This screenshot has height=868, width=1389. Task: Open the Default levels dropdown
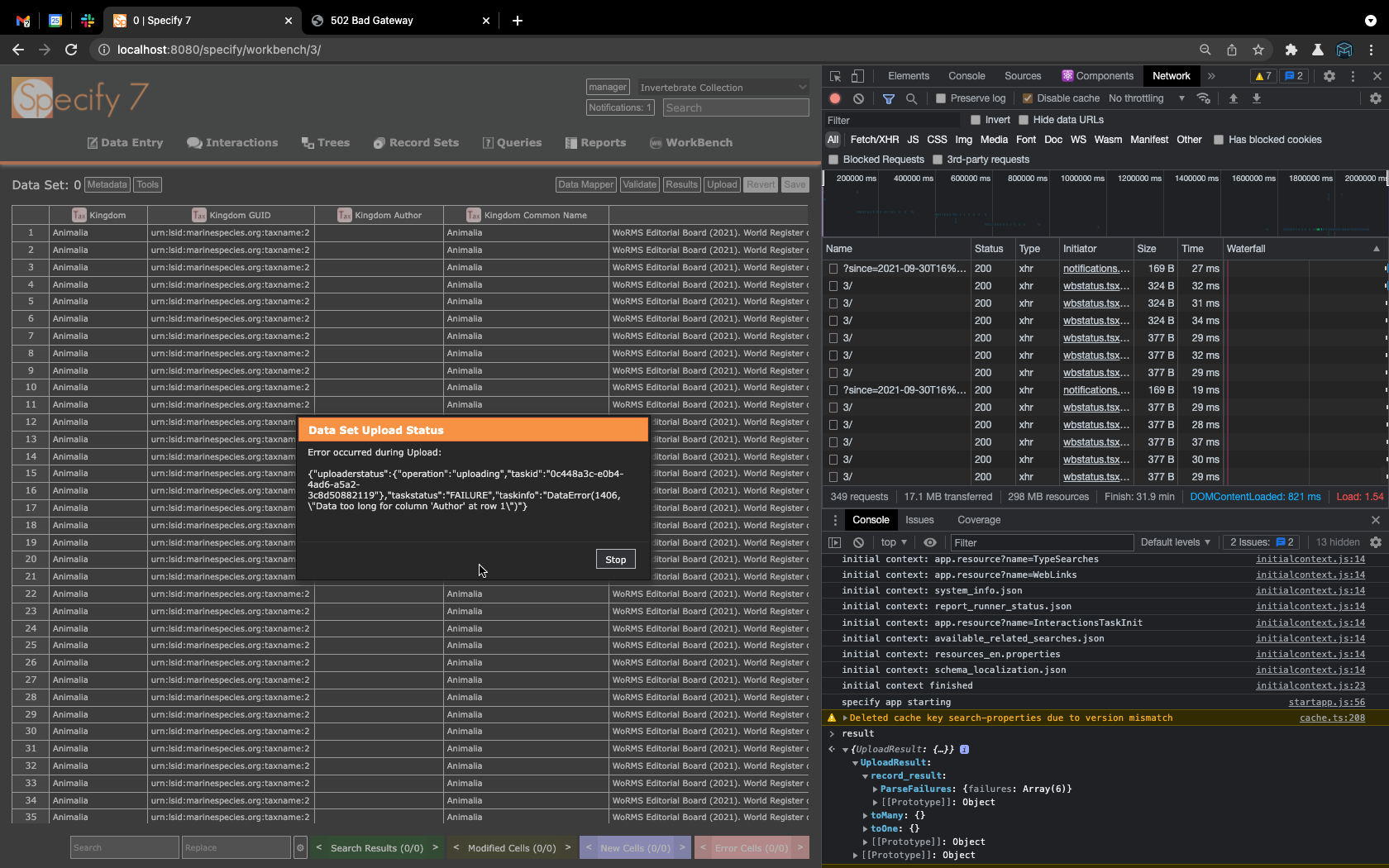[1175, 542]
